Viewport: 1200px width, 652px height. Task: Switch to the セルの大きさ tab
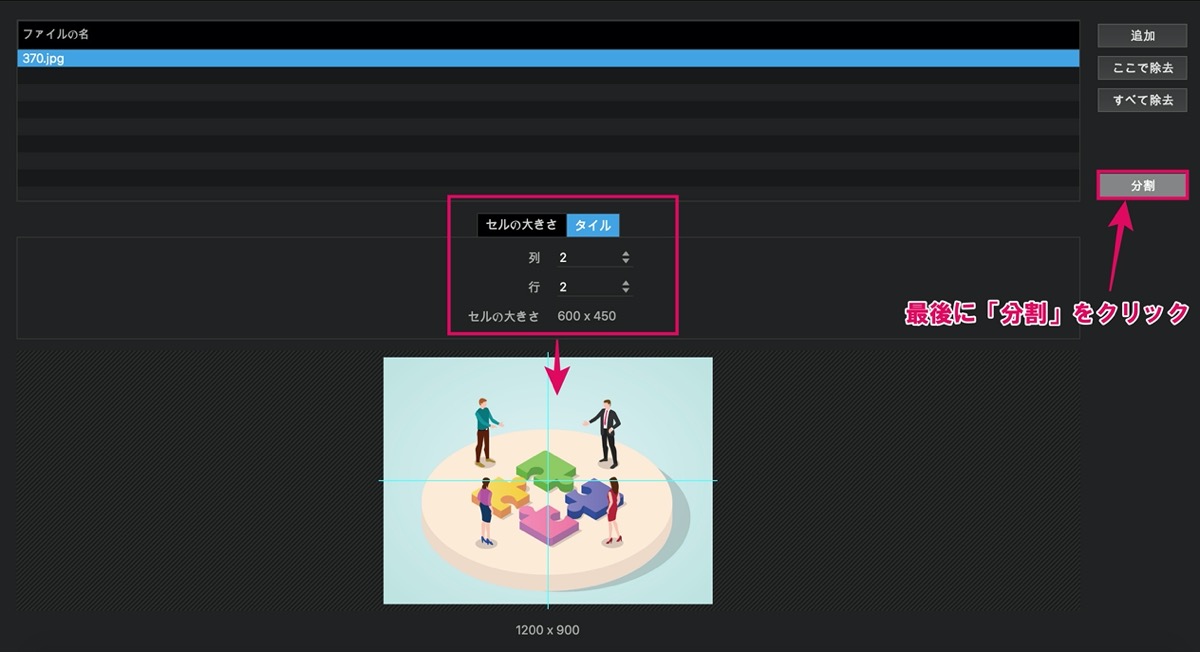[x=522, y=225]
